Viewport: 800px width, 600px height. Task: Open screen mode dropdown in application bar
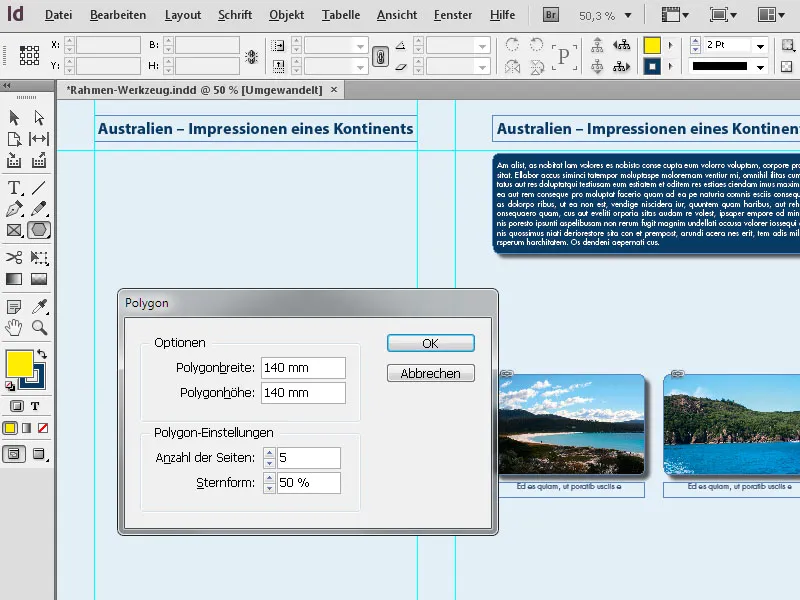click(723, 15)
